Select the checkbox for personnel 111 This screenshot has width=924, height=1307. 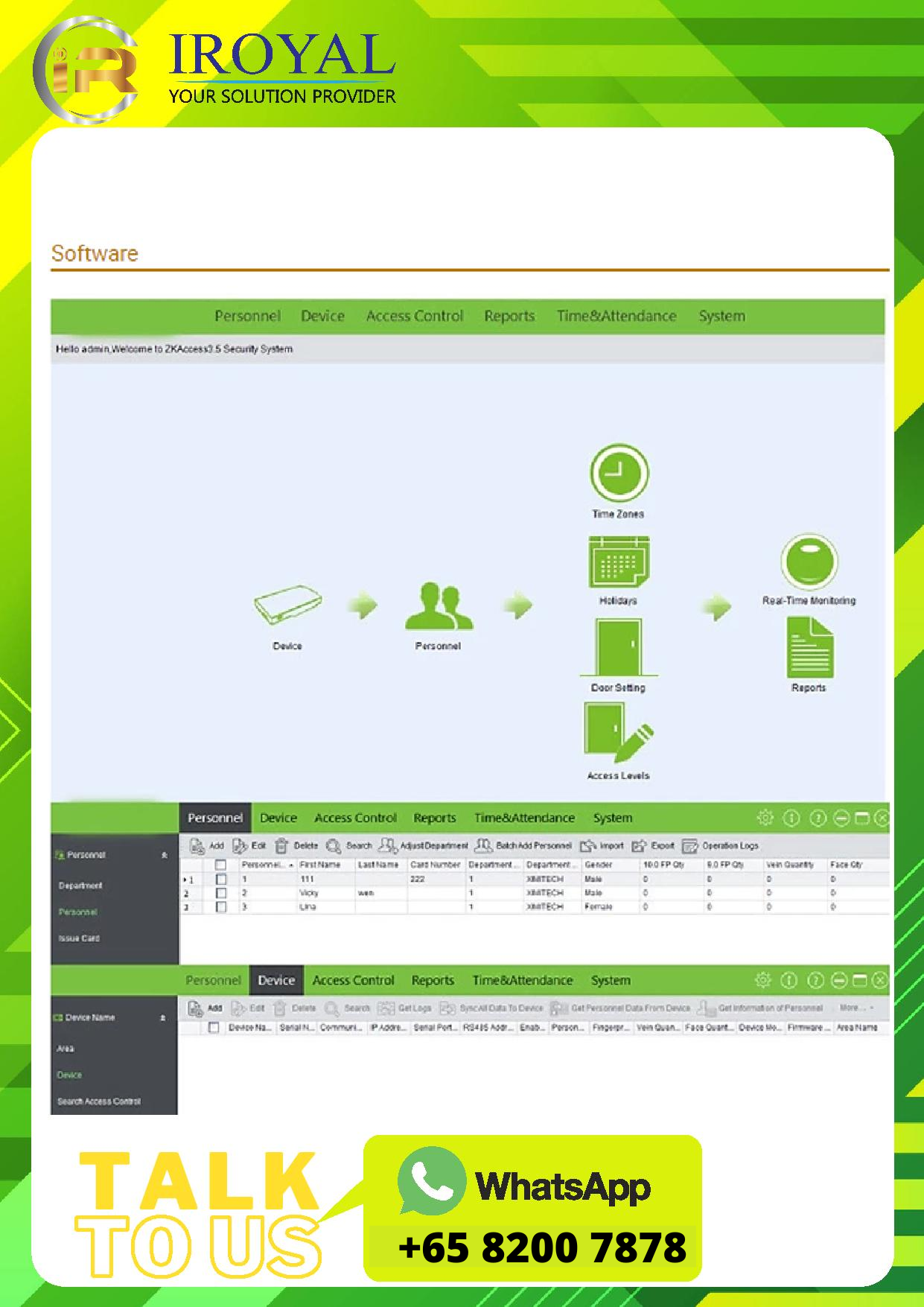pyautogui.click(x=221, y=880)
